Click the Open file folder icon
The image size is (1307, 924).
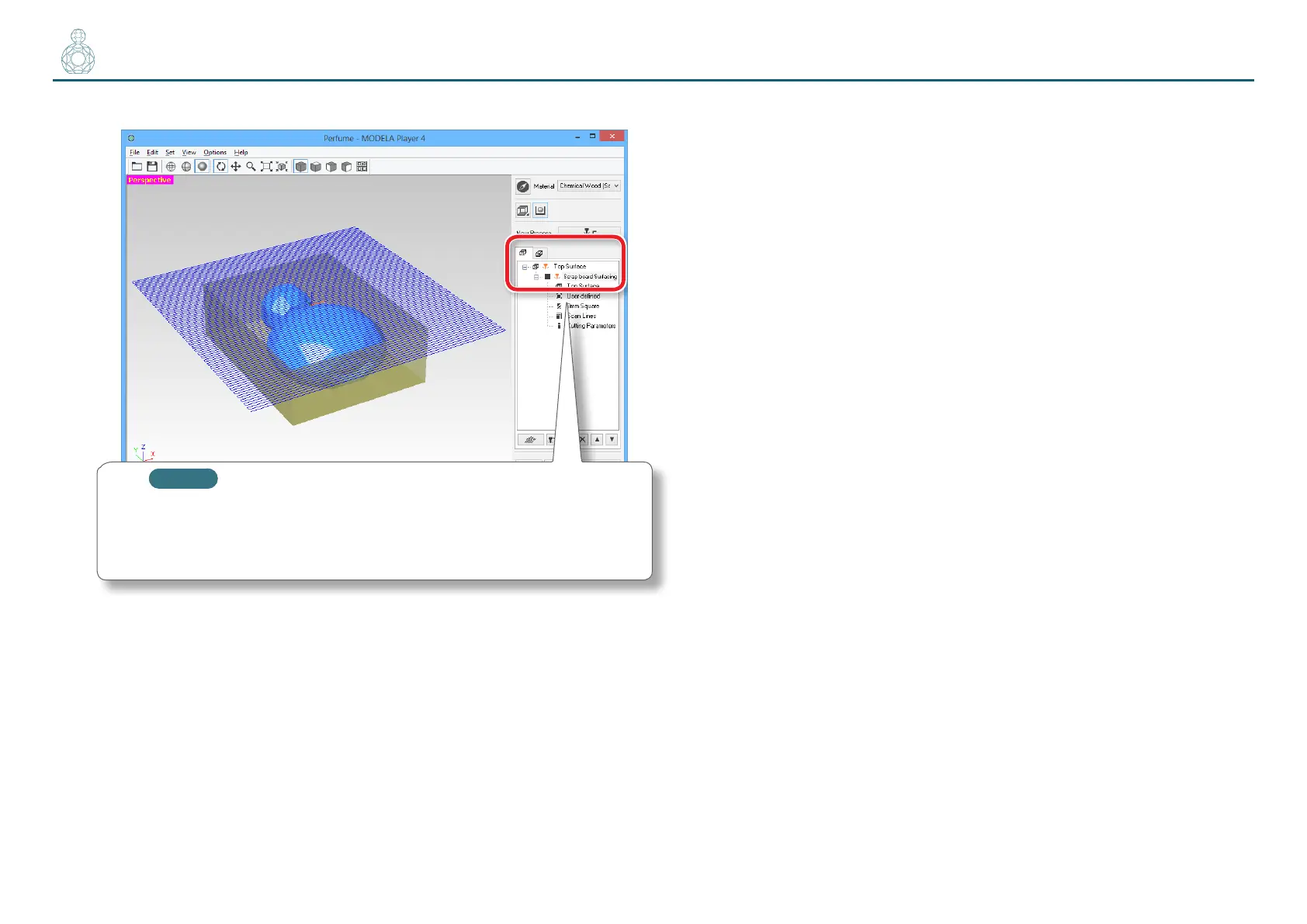tap(137, 166)
